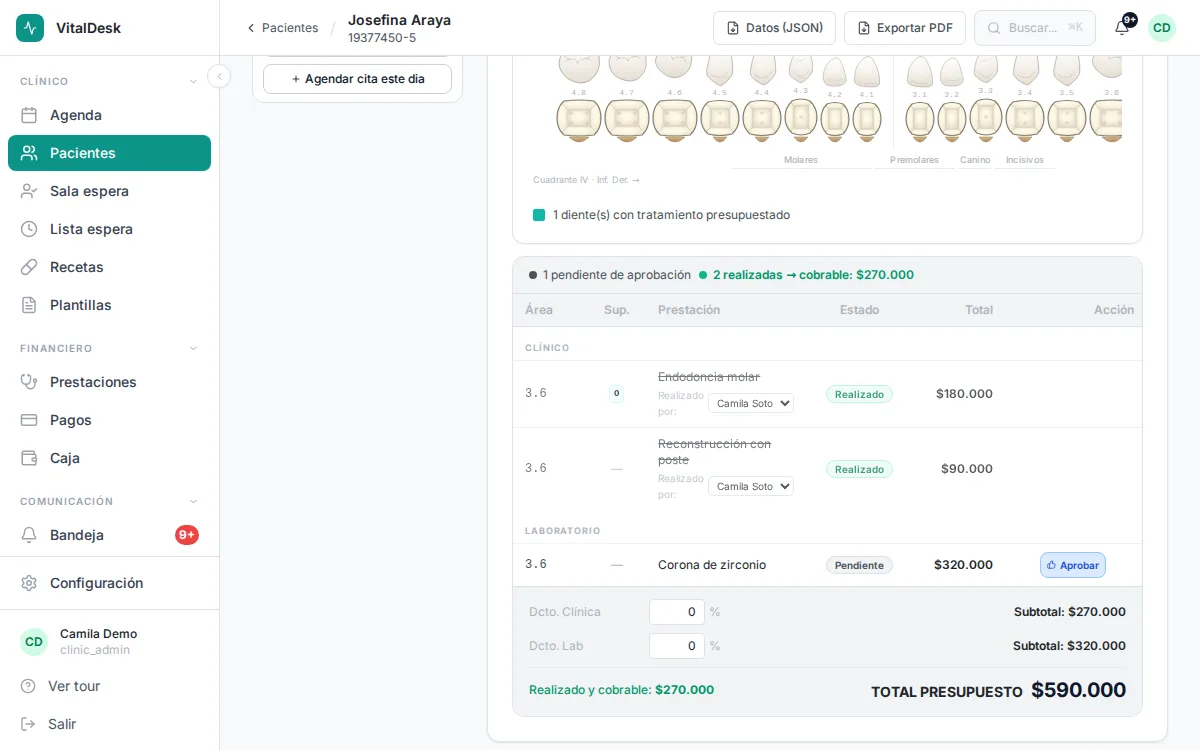Select tooth 3.1 occlusal diagram
The image size is (1200, 750).
tap(920, 120)
